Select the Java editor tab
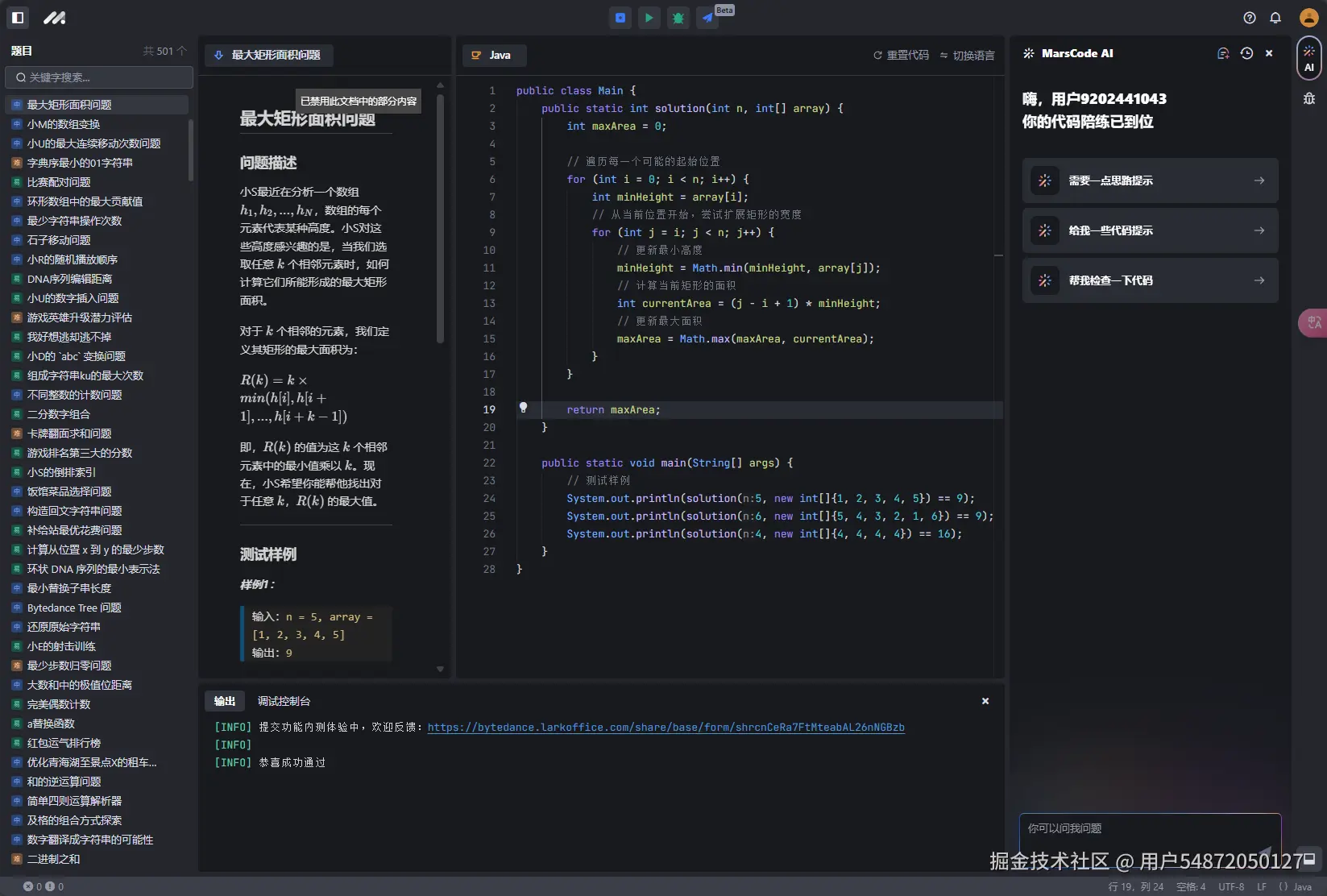1327x896 pixels. [494, 55]
